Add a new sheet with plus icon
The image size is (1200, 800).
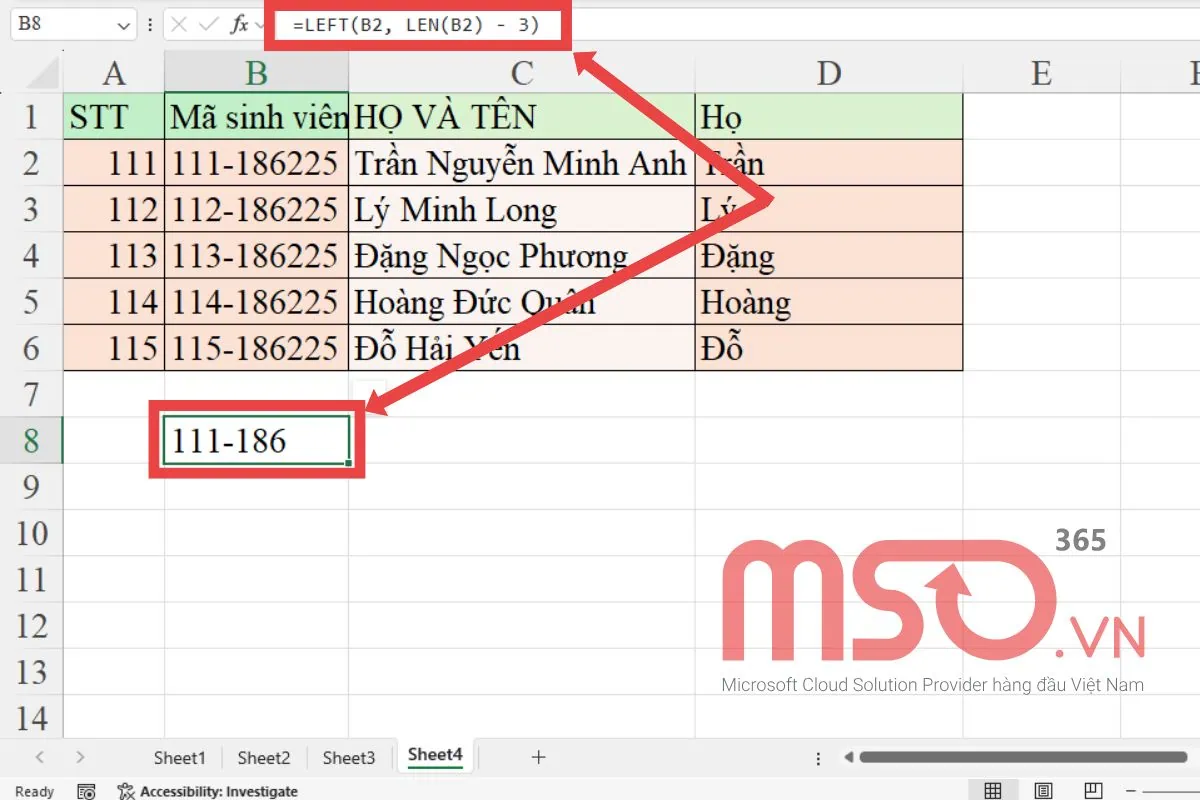538,757
